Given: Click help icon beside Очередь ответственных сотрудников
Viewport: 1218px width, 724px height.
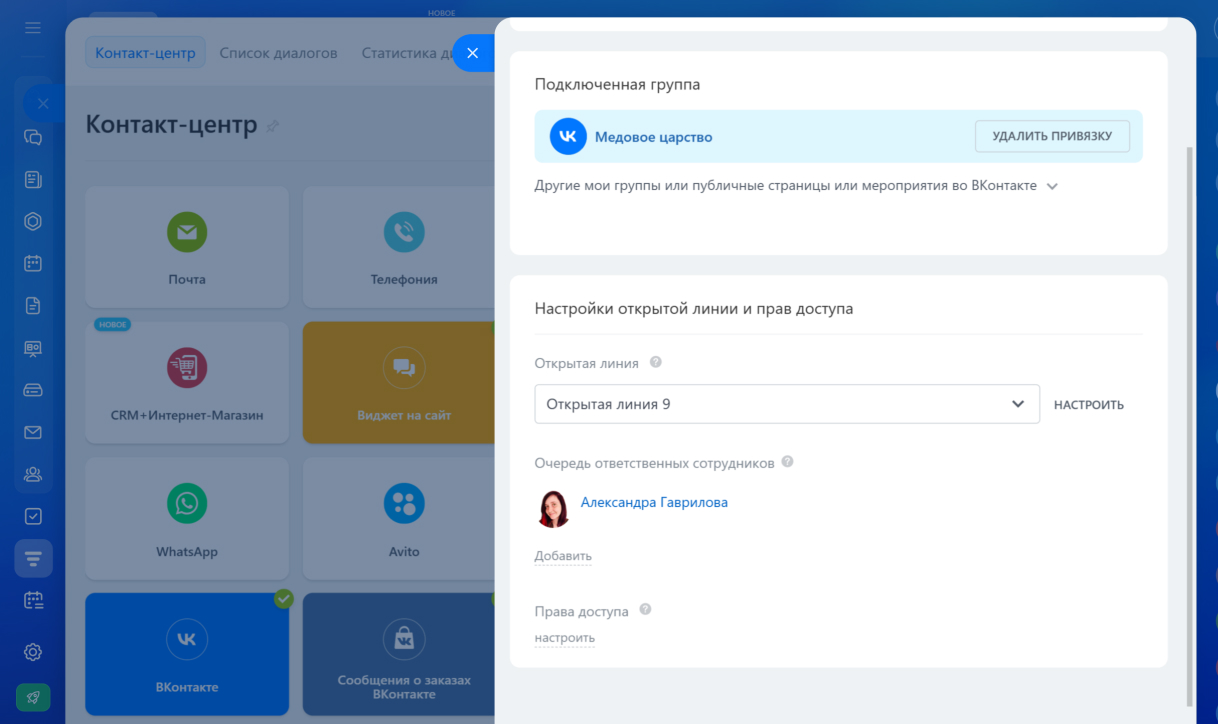Looking at the screenshot, I should tap(788, 462).
